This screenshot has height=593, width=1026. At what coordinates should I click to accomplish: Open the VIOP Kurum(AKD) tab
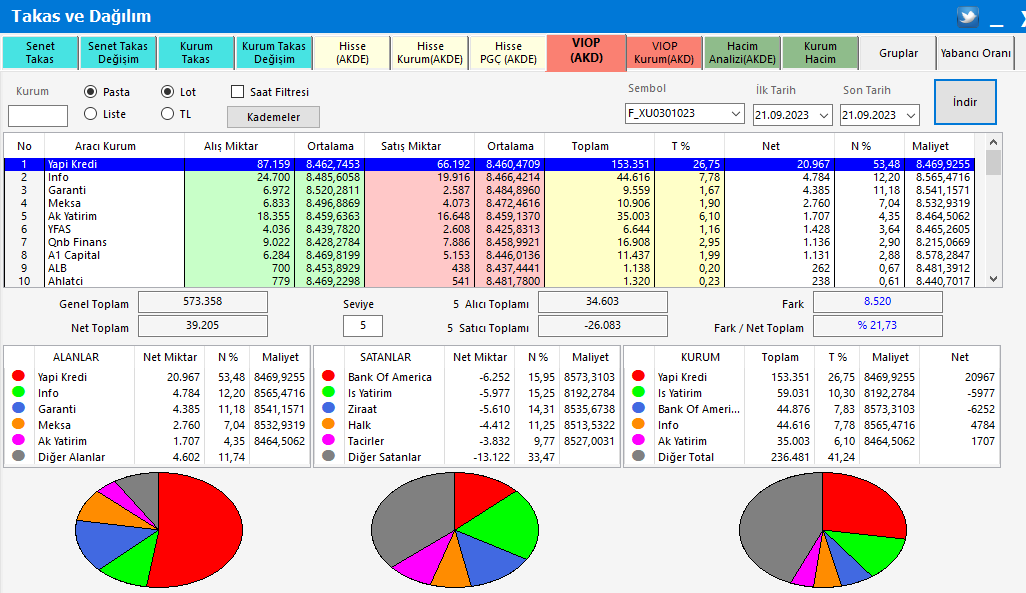click(x=664, y=53)
